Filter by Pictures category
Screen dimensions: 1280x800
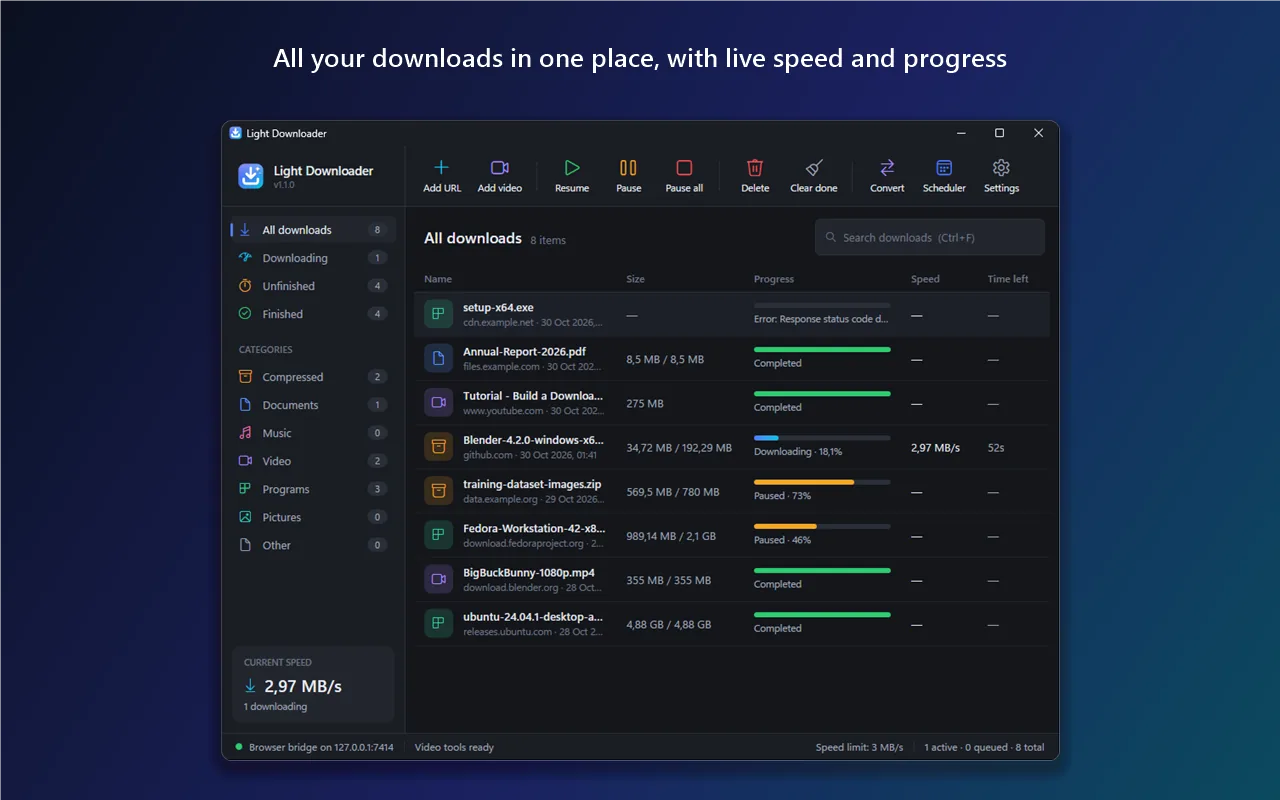(313, 517)
